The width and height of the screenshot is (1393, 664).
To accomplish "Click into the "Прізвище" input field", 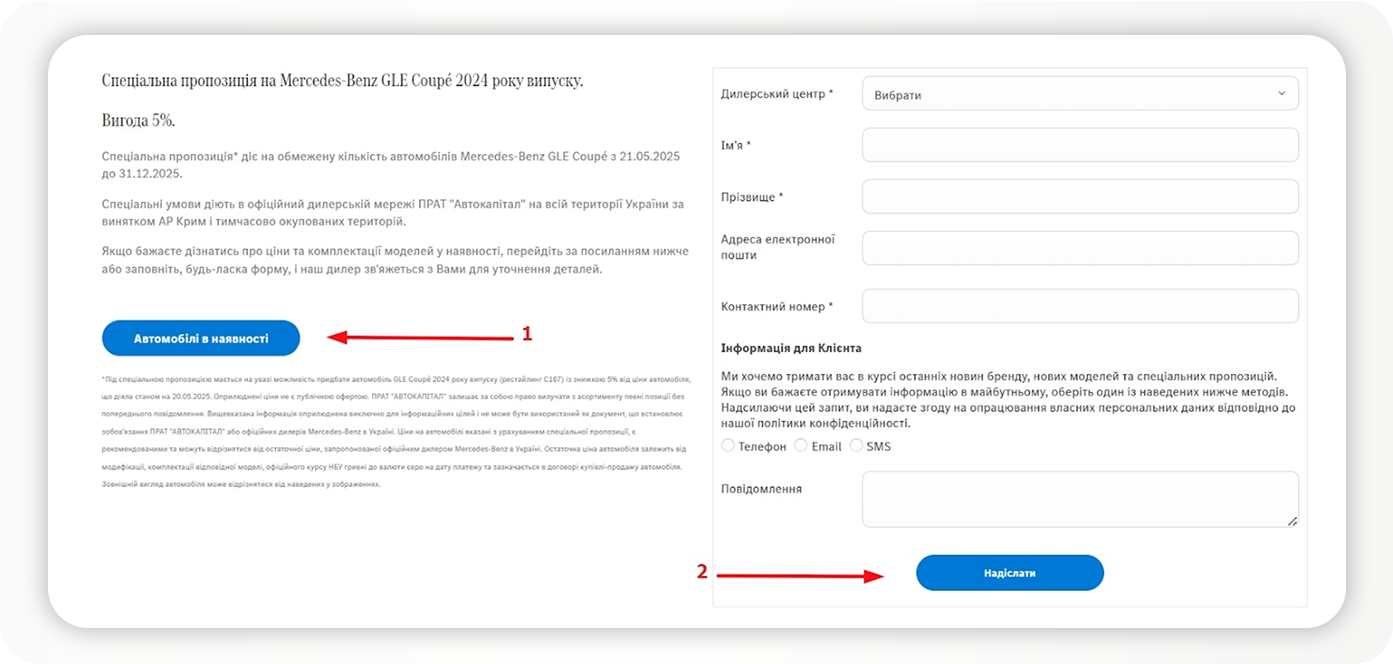I will (x=1080, y=197).
